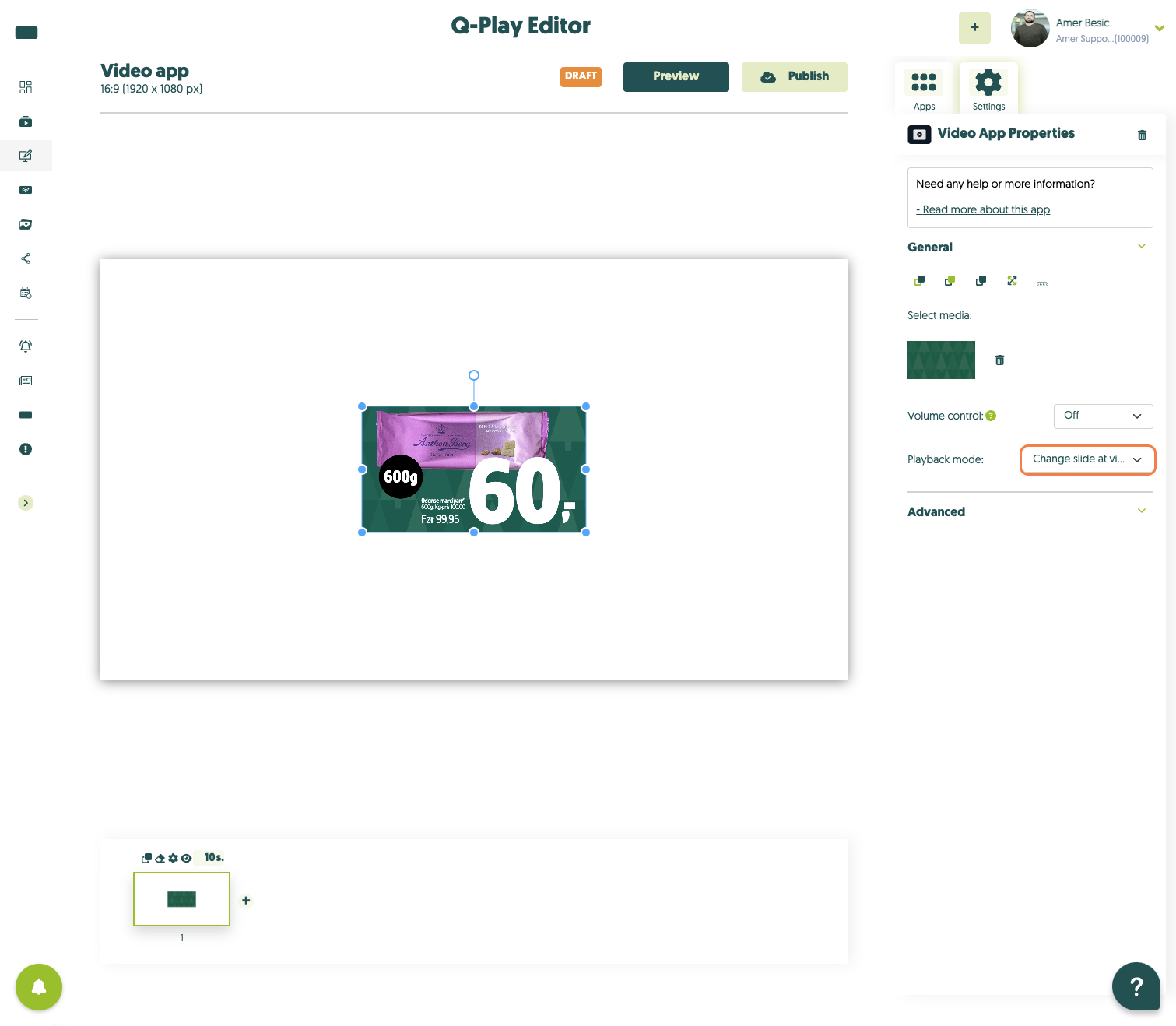The width and height of the screenshot is (1176, 1026).
Task: Toggle slide 1 visibility eye icon
Action: point(186,858)
